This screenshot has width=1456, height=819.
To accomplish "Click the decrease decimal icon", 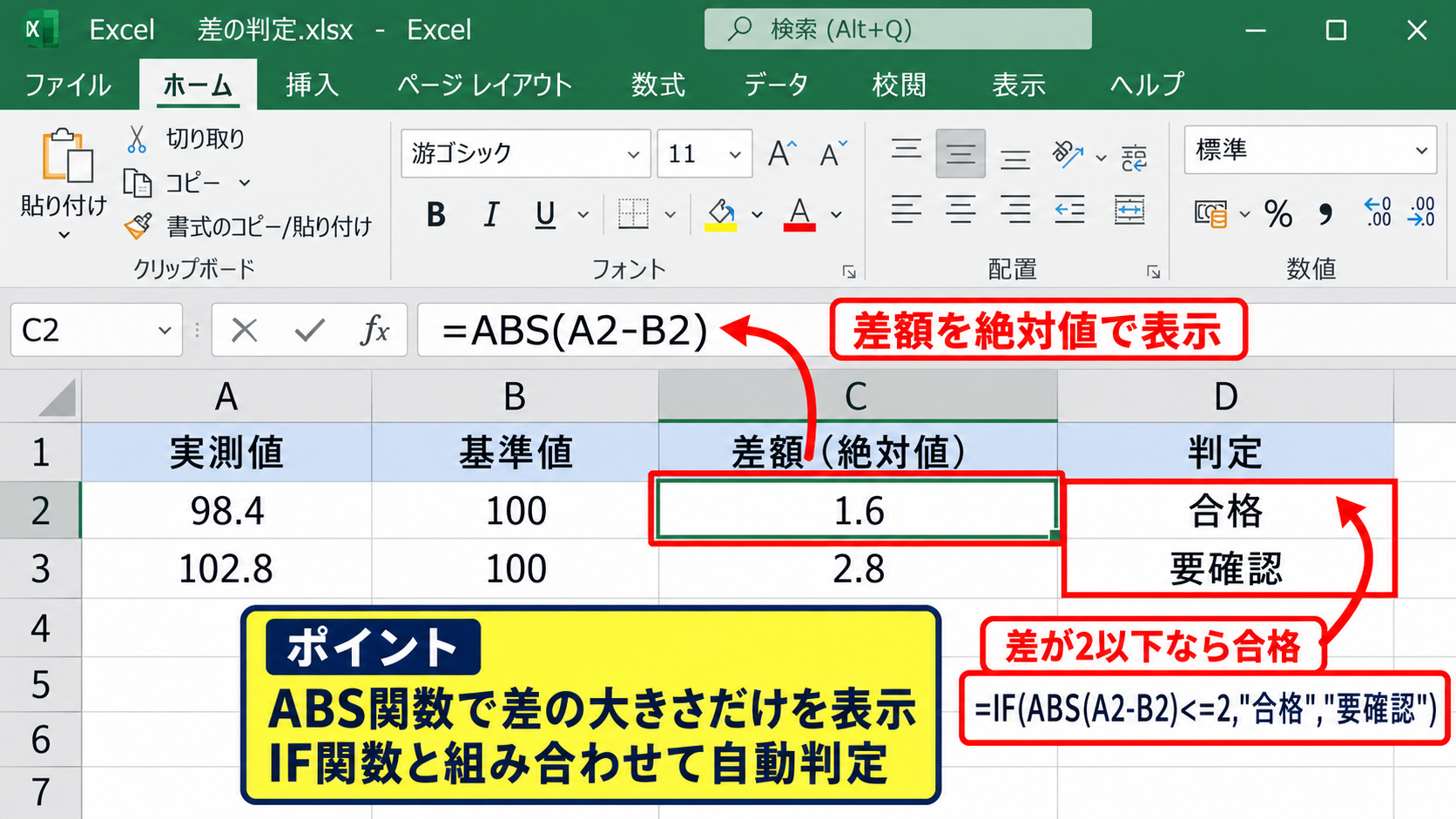I will 1421,211.
